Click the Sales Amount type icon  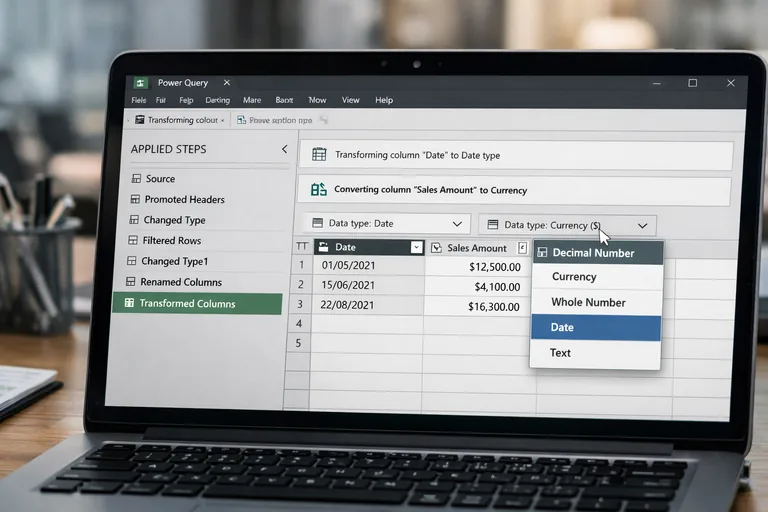(x=436, y=248)
